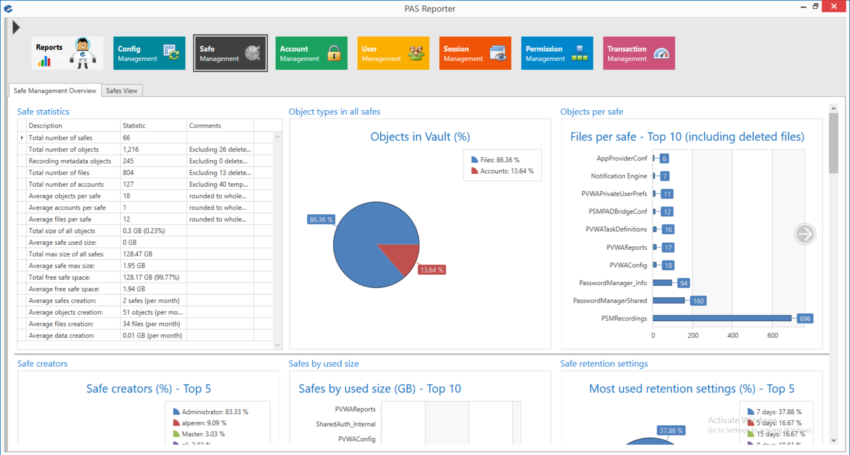Screen dimensions: 850x455
Task: Open the Session Management tile
Action: tap(475, 53)
